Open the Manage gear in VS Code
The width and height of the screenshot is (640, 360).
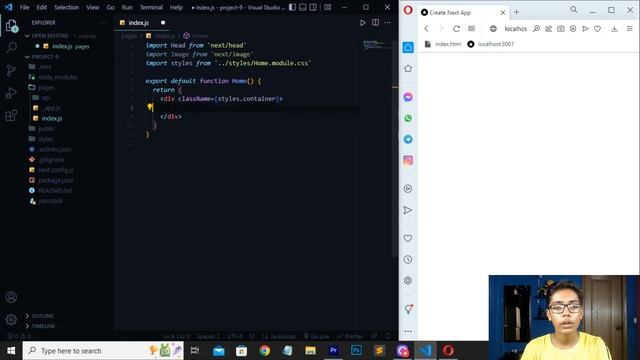(11, 319)
